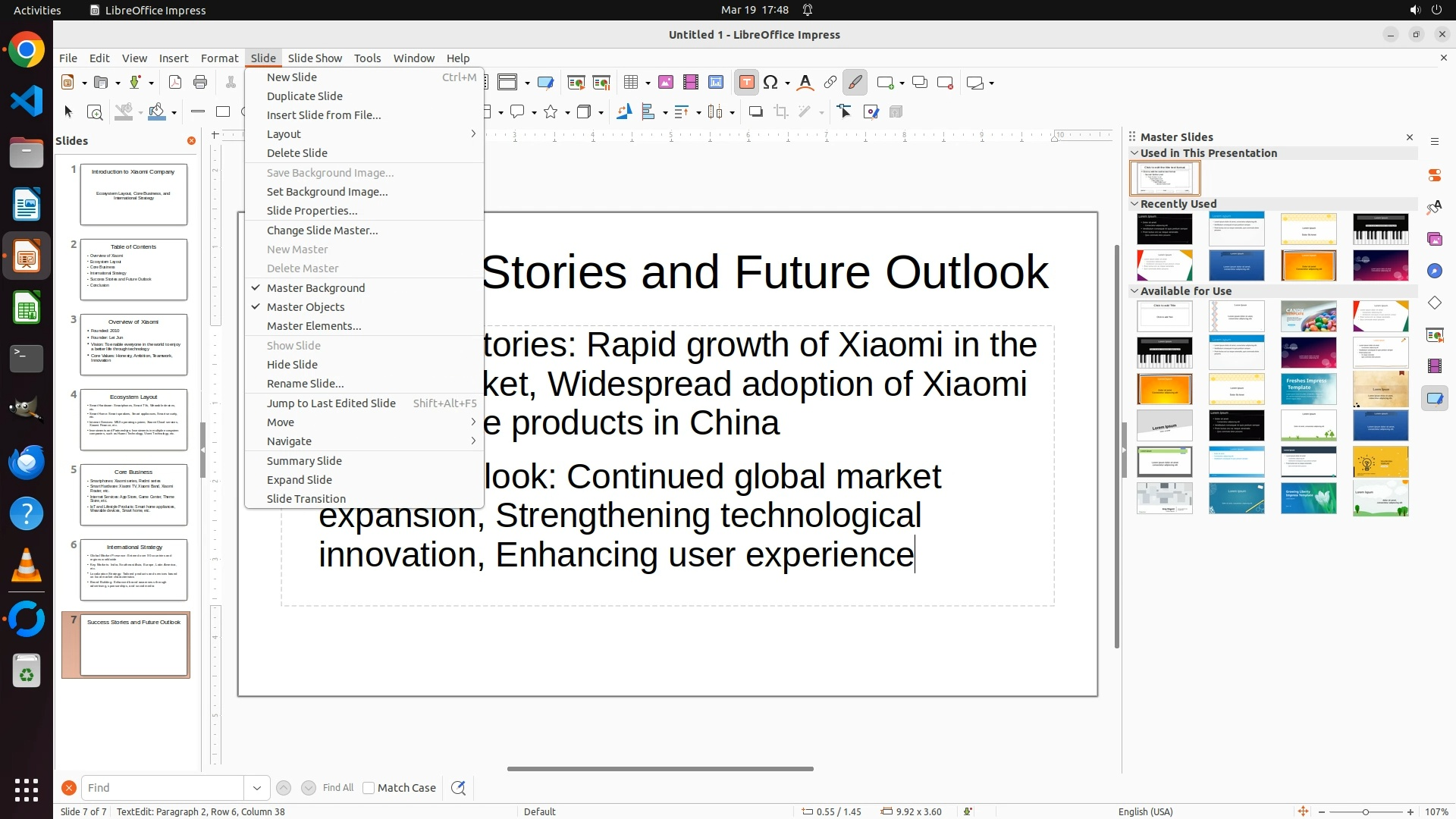Choose Duplicate Slide from the menu
The width and height of the screenshot is (1456, 819).
point(305,96)
